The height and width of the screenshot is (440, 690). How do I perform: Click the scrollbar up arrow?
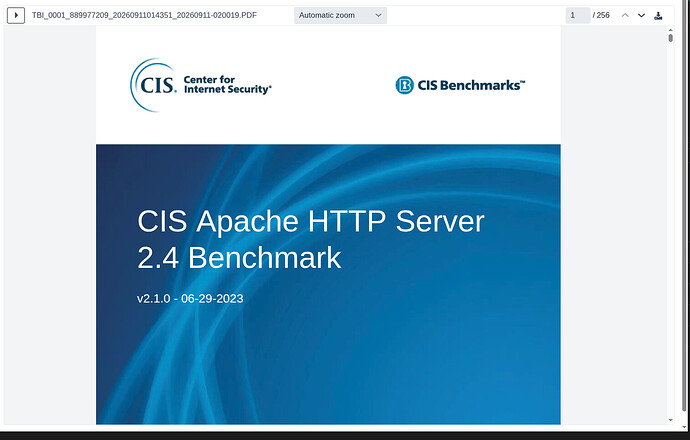(x=670, y=30)
